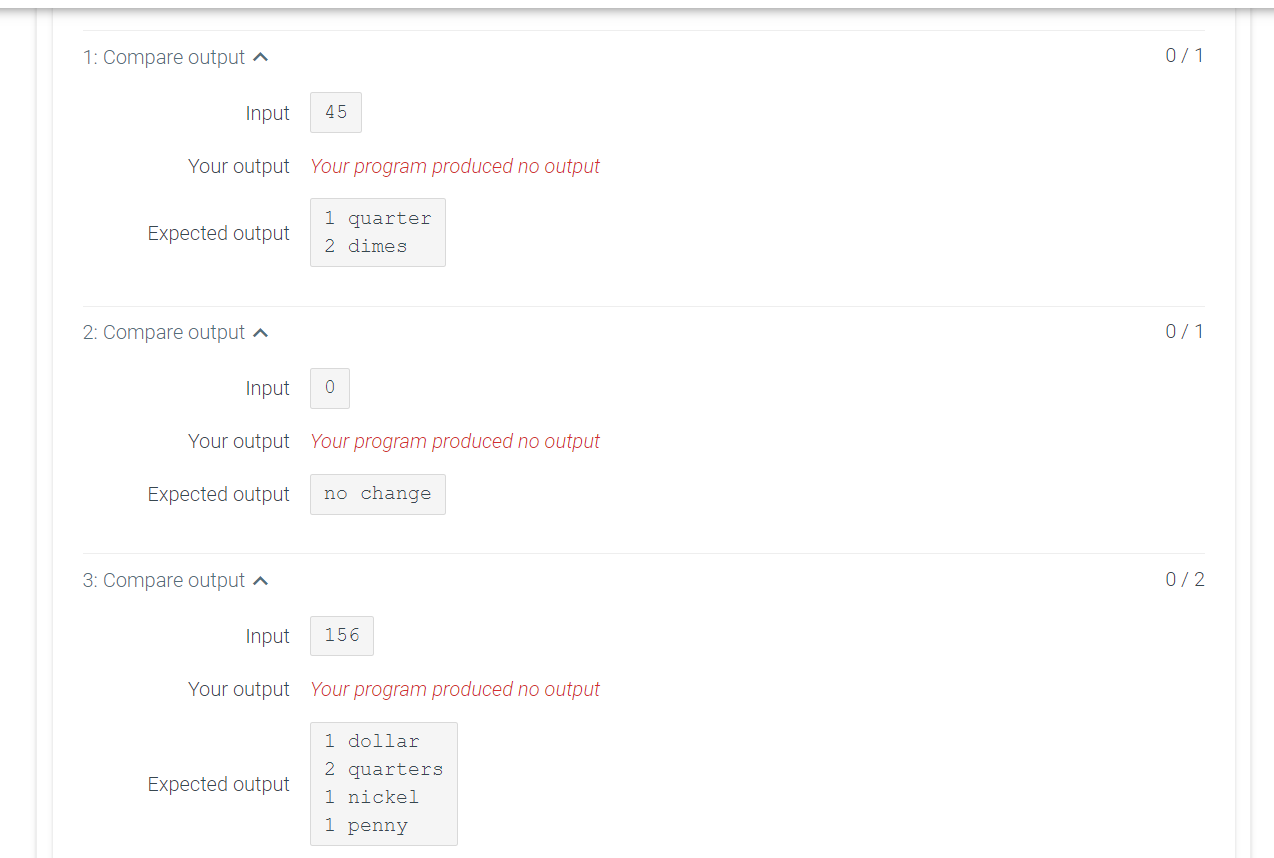Click the input box containing 45
This screenshot has width=1274, height=858.
coord(335,112)
